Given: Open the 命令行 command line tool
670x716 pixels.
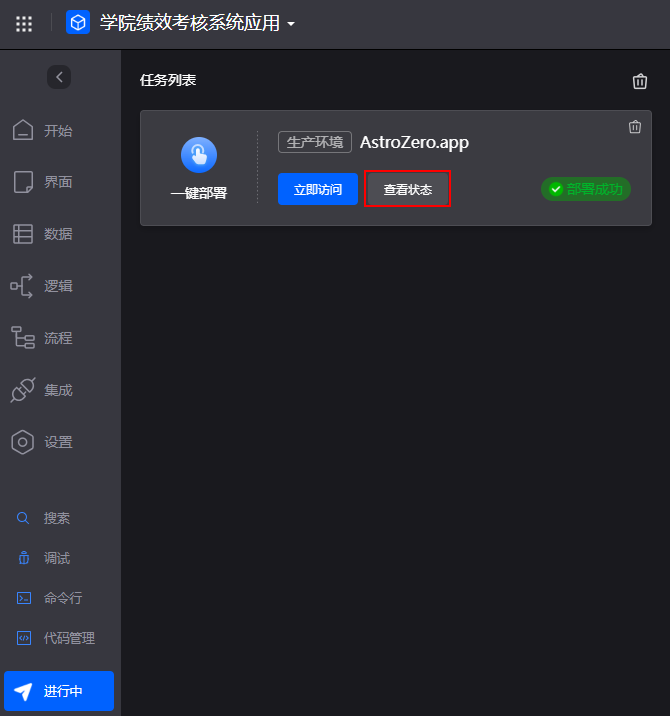Looking at the screenshot, I should point(49,598).
